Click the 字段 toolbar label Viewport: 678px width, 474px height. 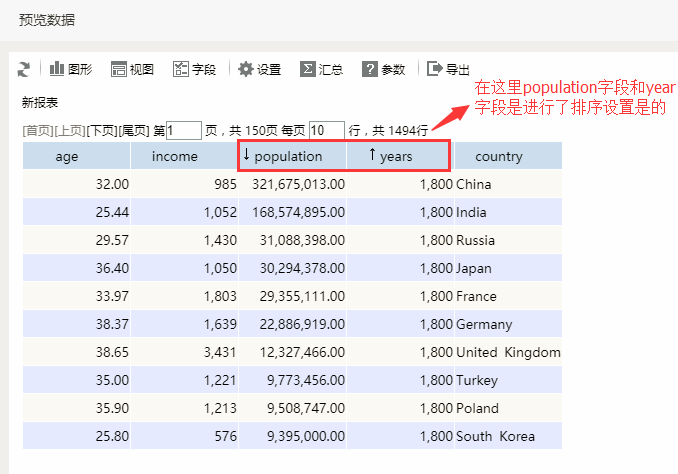204,69
